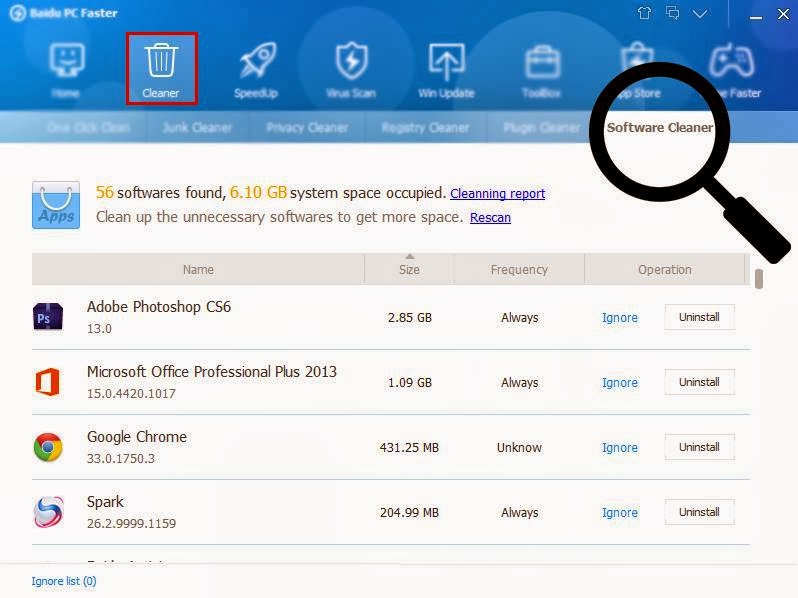Sort the list by Size column

point(409,269)
